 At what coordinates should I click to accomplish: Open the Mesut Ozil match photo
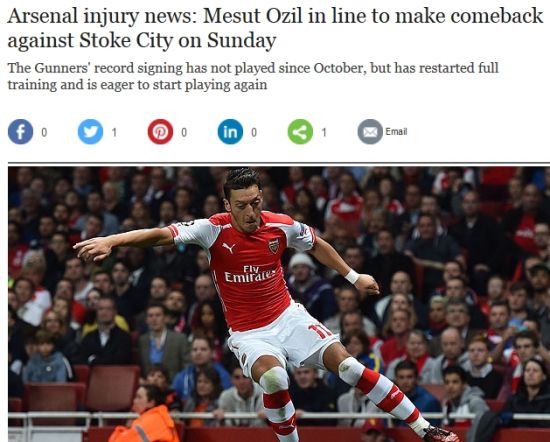279,304
